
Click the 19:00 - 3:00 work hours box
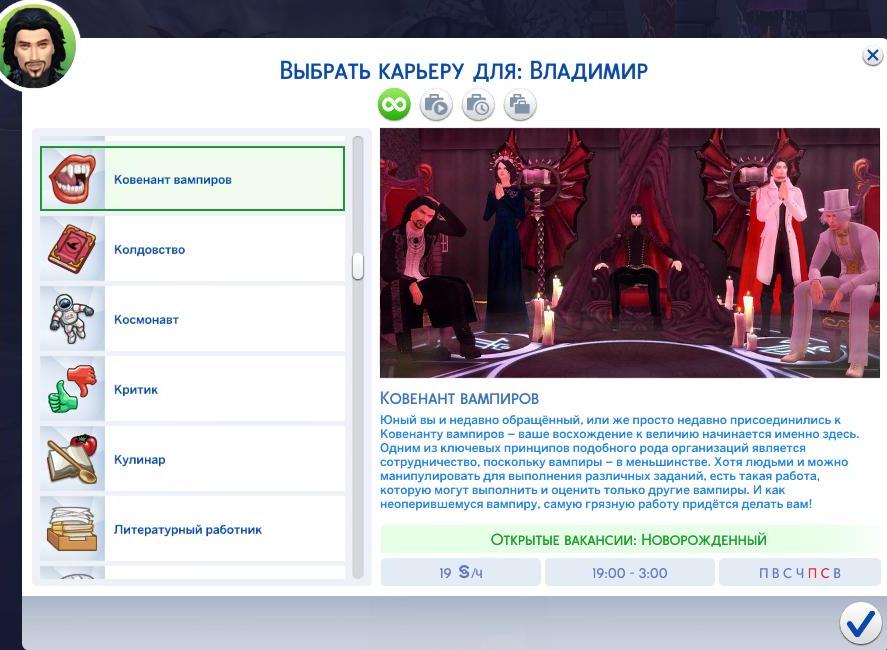629,573
